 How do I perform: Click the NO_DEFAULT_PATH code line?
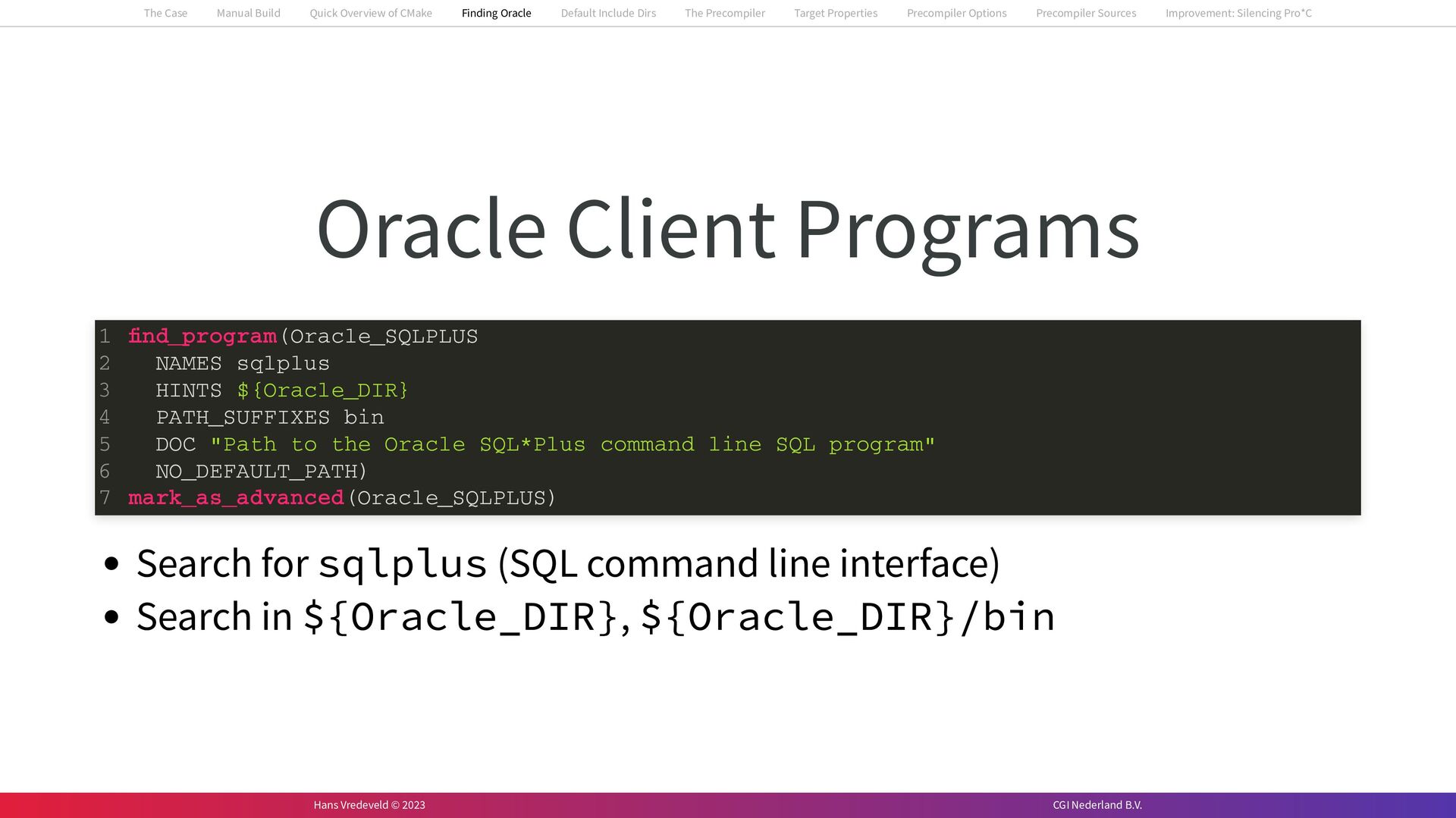point(262,472)
